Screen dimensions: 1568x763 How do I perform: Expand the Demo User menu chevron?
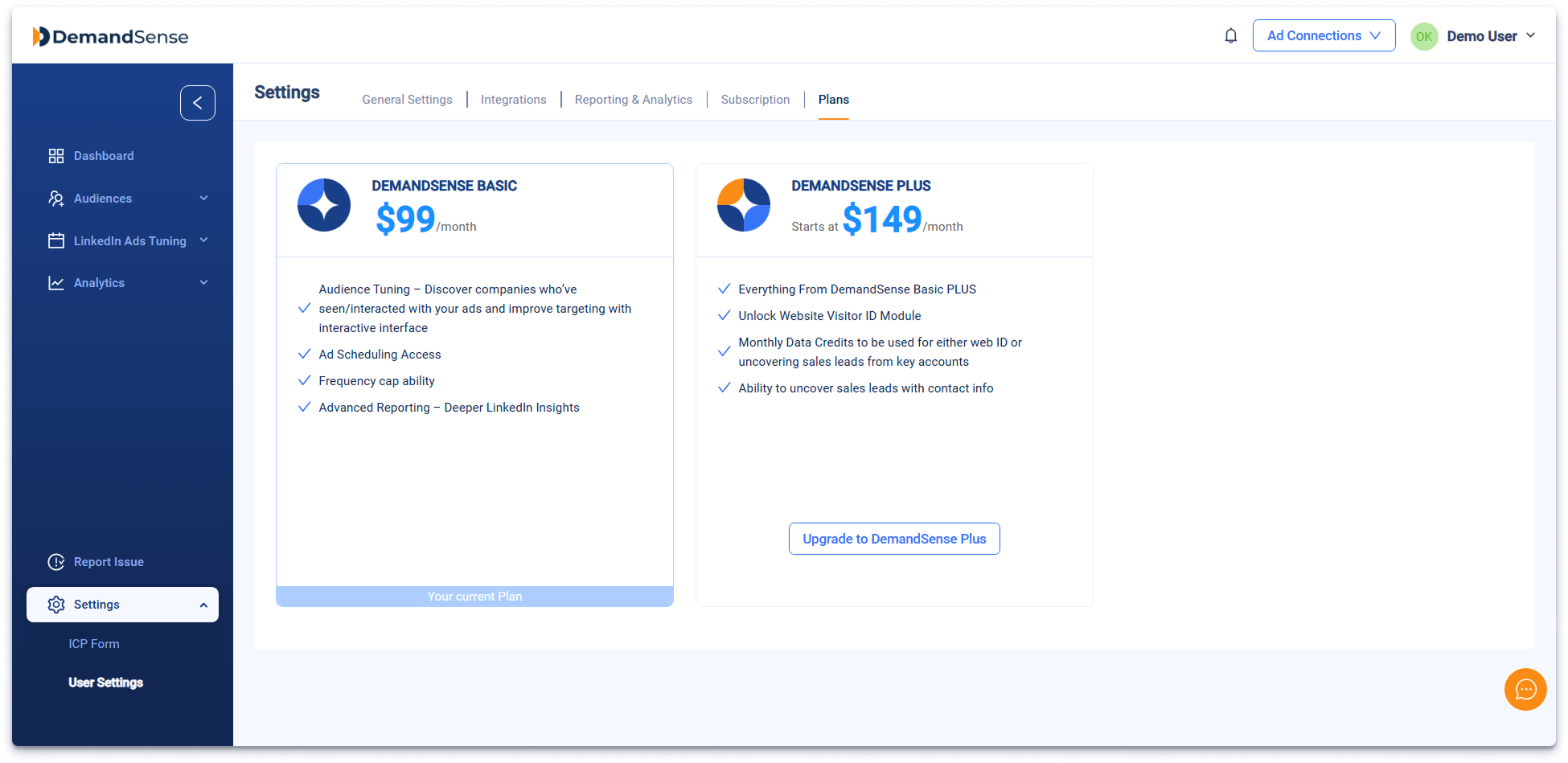click(x=1530, y=35)
